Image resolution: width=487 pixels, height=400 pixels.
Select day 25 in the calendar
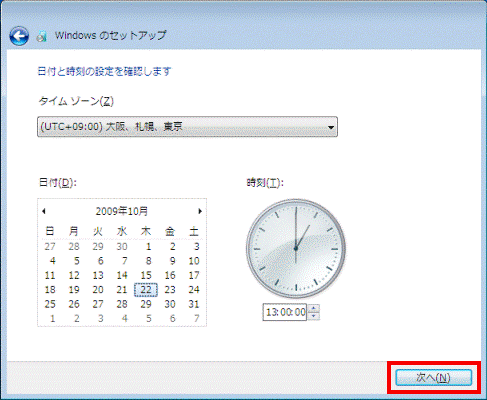[x=50, y=304]
